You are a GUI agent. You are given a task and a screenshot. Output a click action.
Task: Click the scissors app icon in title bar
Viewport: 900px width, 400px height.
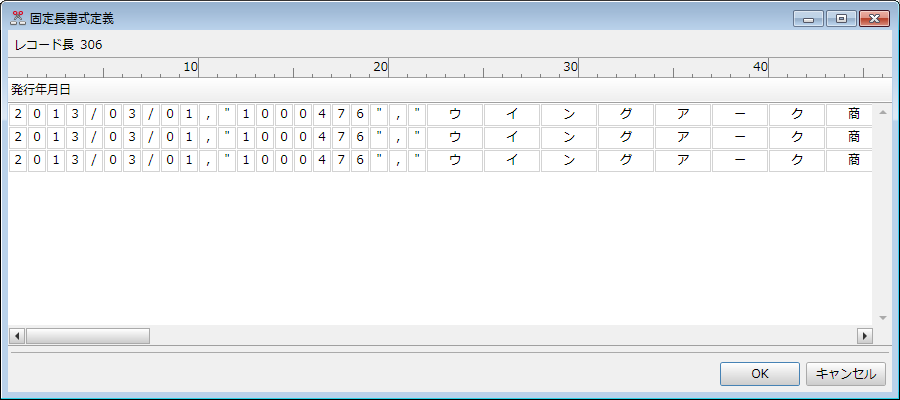pos(18,18)
